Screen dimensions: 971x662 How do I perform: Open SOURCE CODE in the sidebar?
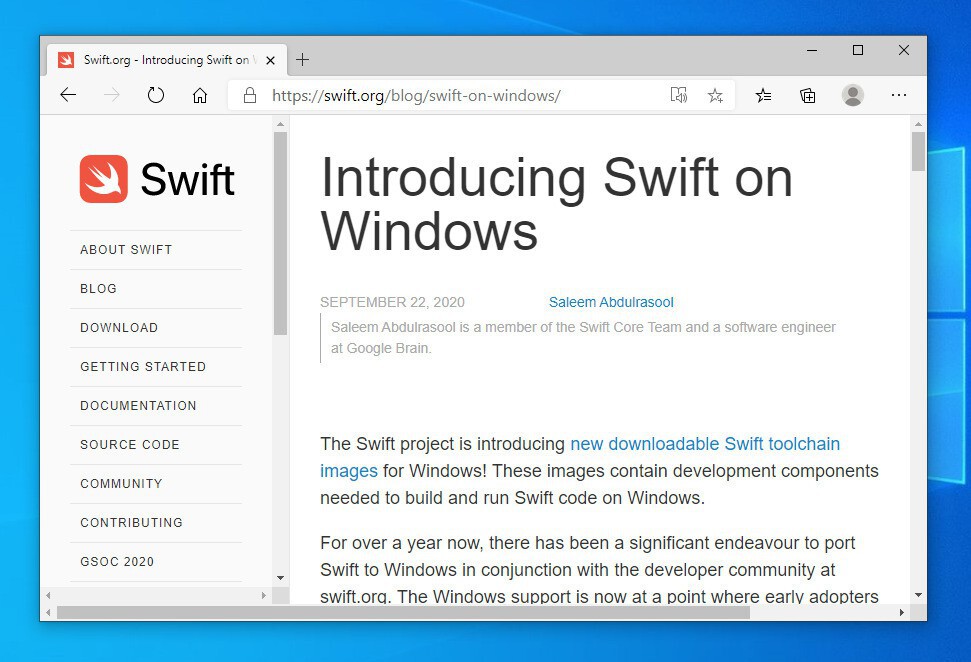point(130,445)
